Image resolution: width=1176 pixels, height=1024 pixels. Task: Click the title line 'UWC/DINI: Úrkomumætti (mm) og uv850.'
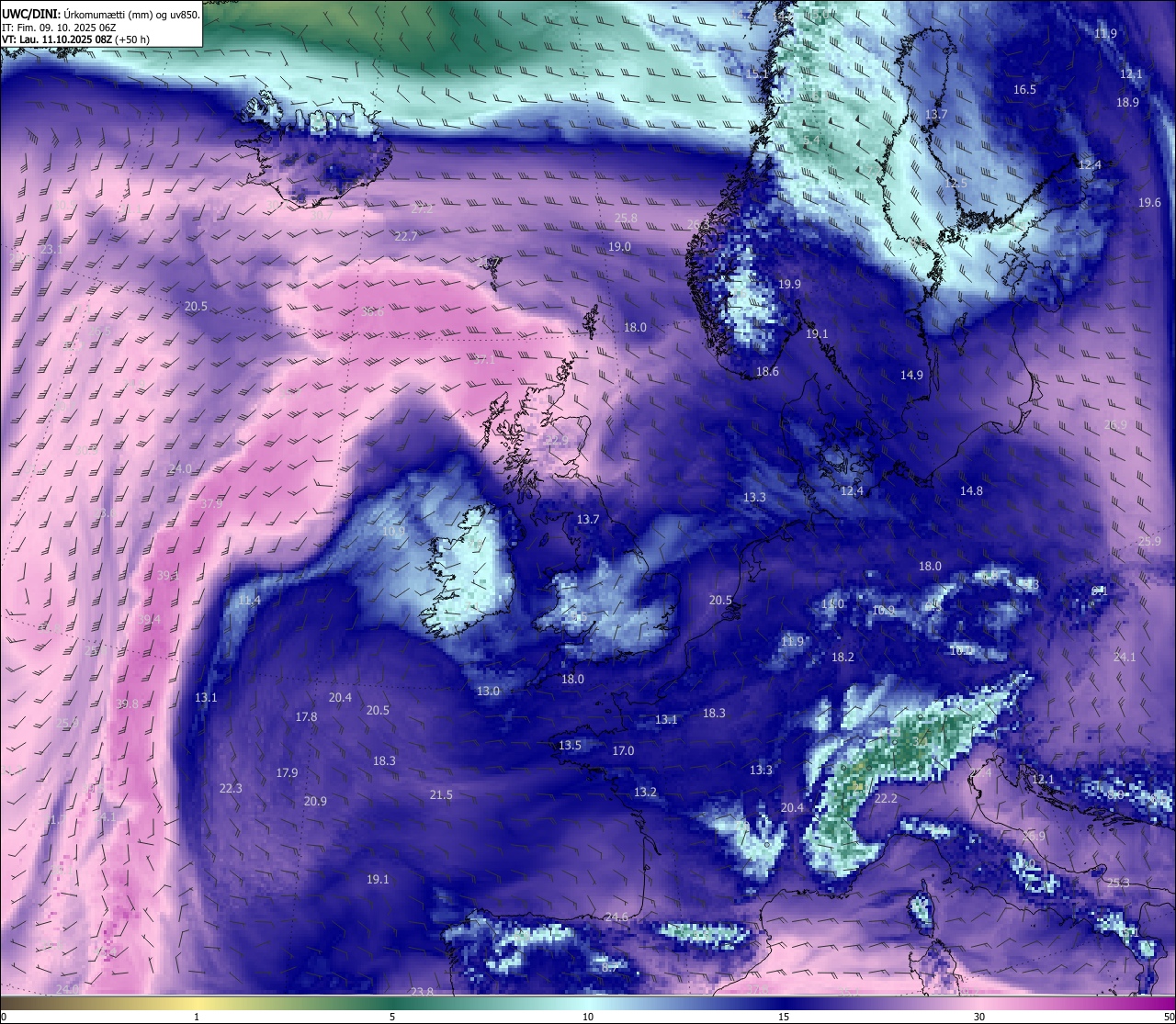tap(101, 14)
